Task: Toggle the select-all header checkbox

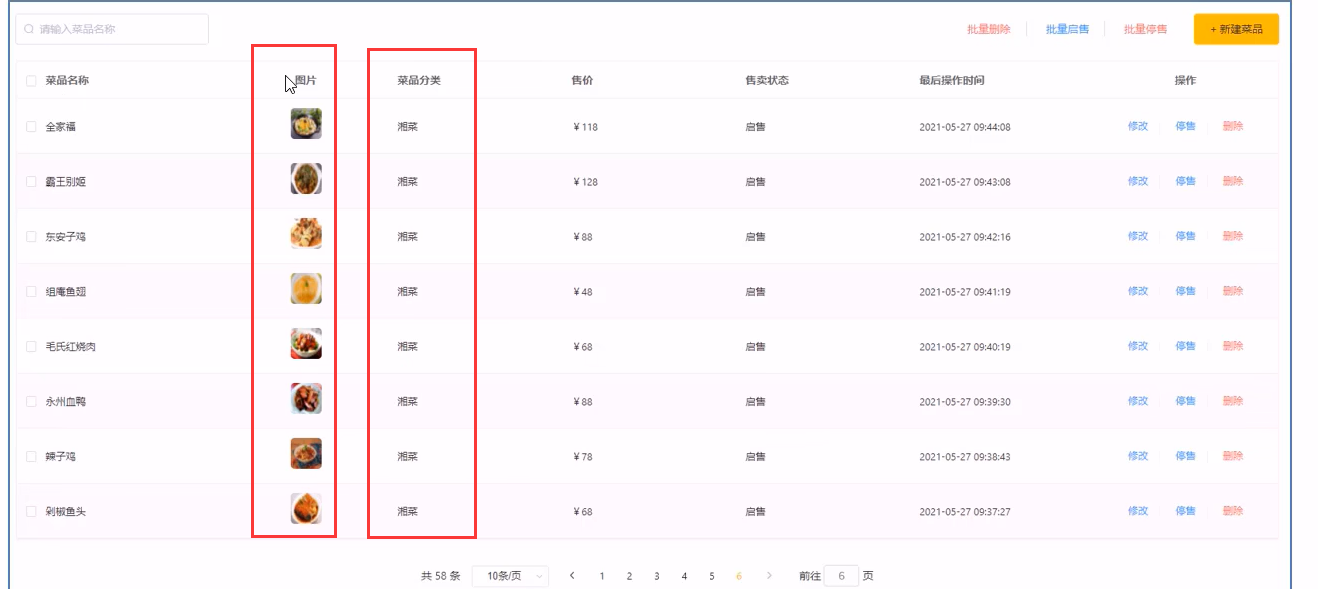Action: (x=31, y=80)
